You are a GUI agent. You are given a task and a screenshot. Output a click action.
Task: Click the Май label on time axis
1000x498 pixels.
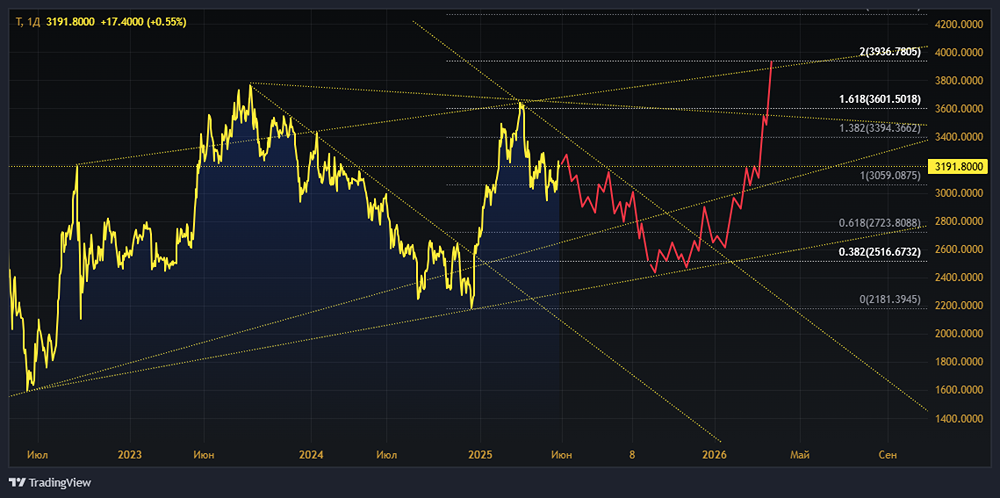[x=800, y=455]
